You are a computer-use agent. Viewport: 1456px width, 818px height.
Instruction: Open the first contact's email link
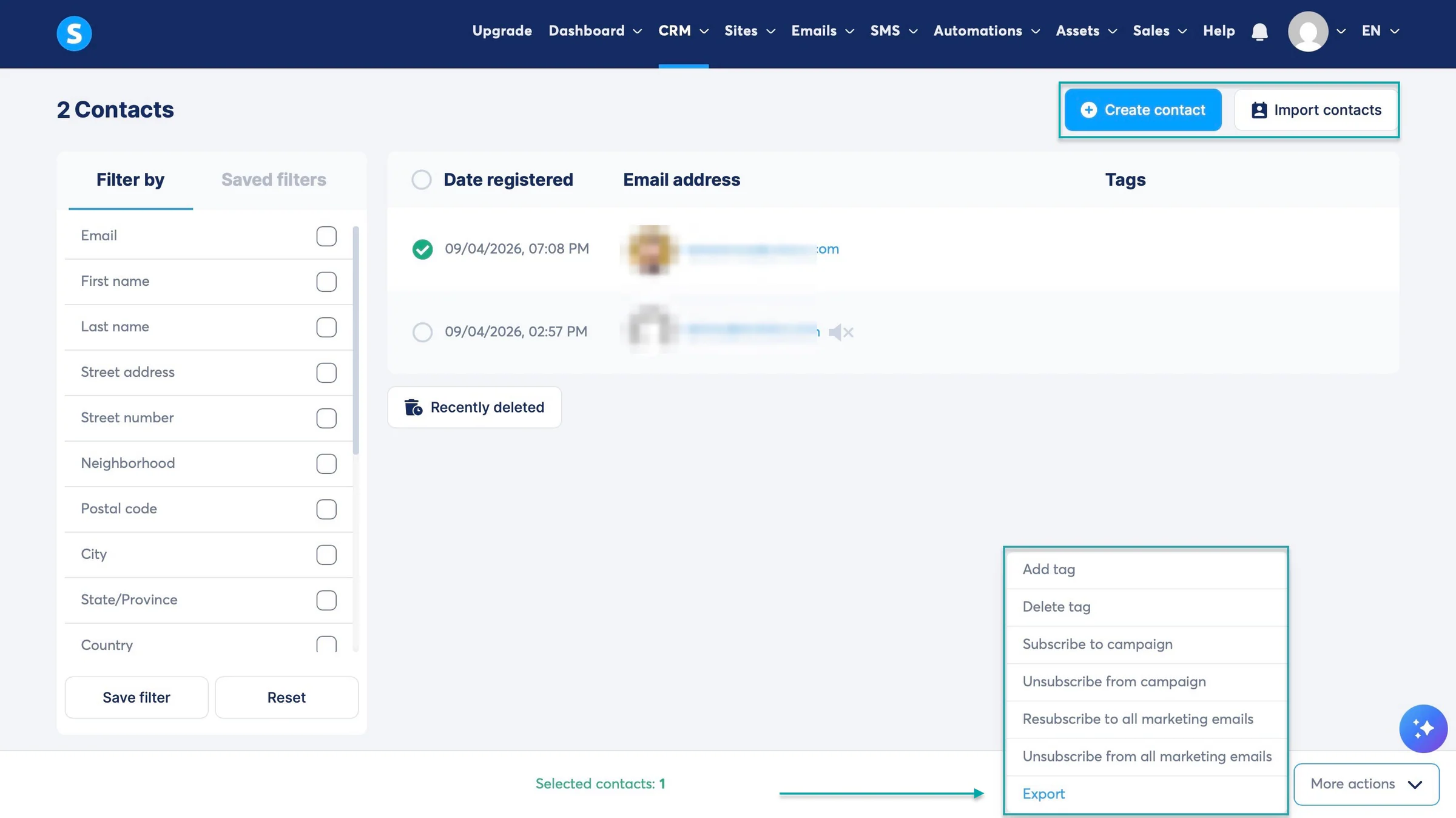pyautogui.click(x=763, y=249)
